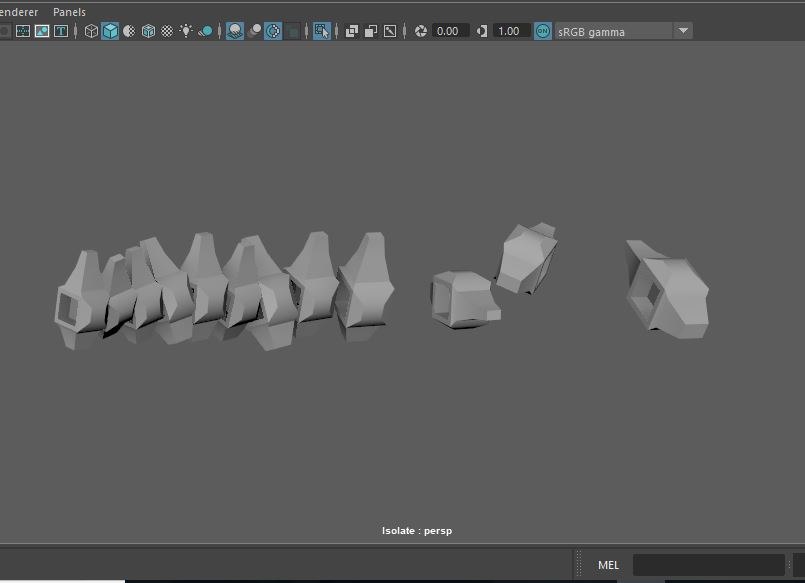
Task: Toggle wireframe on shaded display
Action: (x=148, y=30)
